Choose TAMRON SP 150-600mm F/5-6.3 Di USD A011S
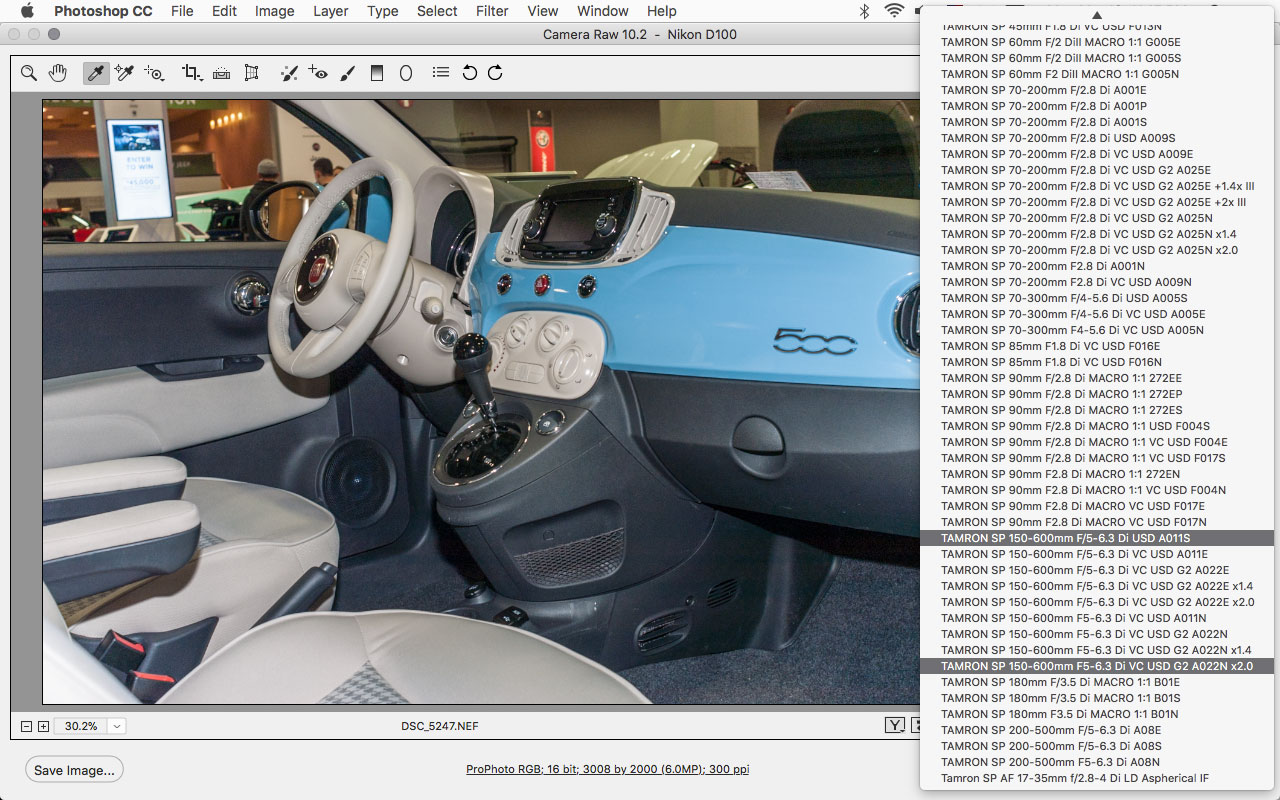The height and width of the screenshot is (800, 1280). coord(1097,538)
